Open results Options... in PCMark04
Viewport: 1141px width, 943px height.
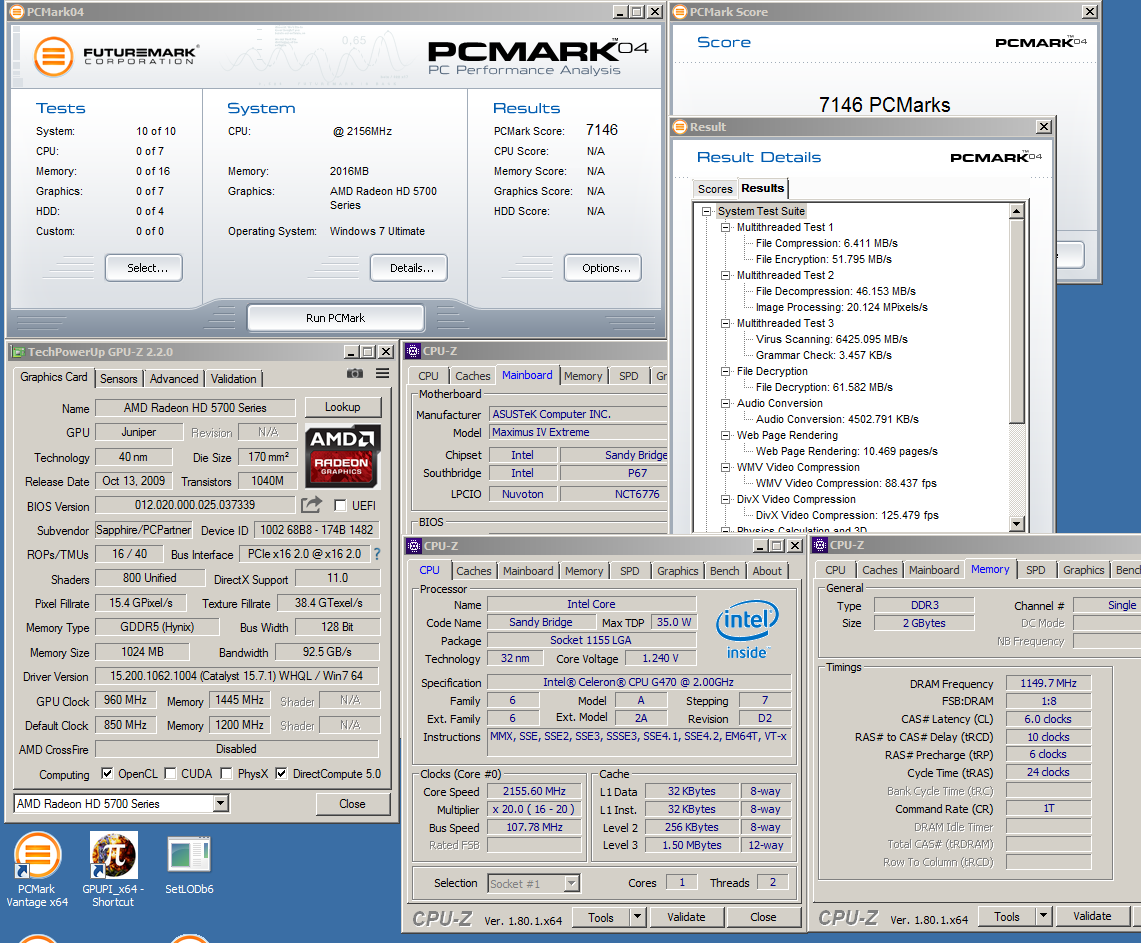pos(603,268)
